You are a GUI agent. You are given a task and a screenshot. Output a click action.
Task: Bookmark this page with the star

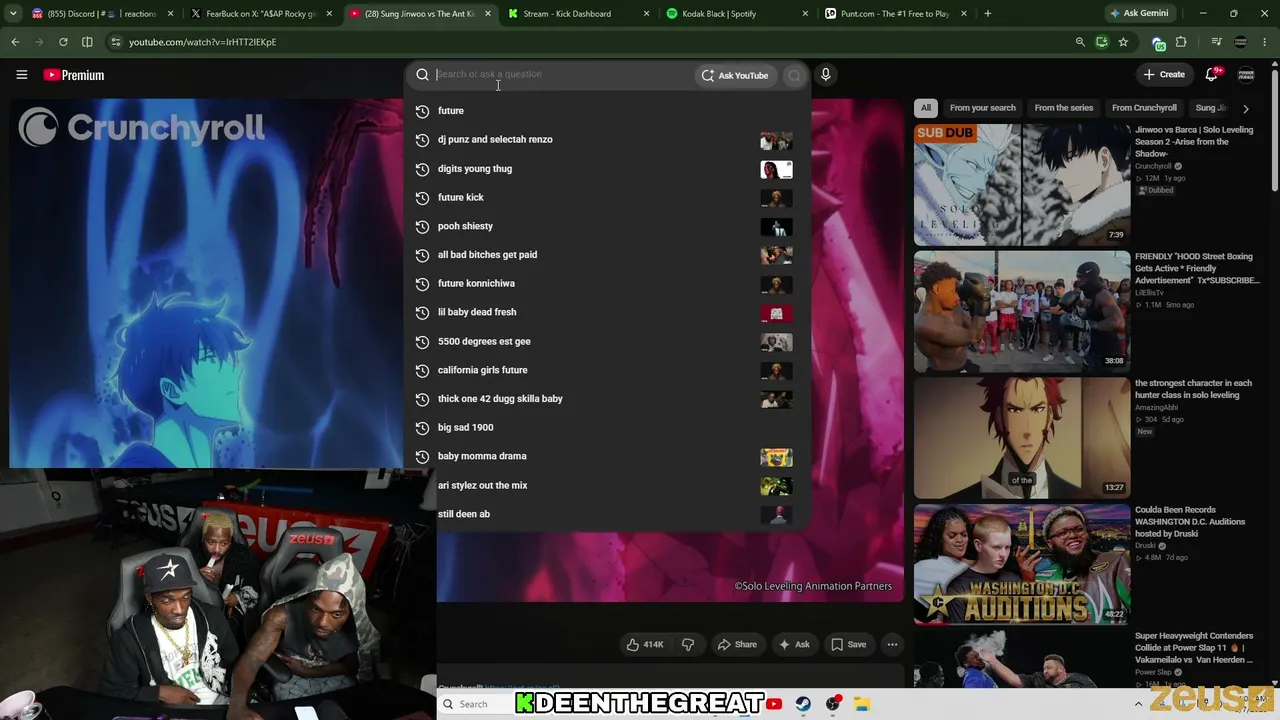pyautogui.click(x=1123, y=42)
